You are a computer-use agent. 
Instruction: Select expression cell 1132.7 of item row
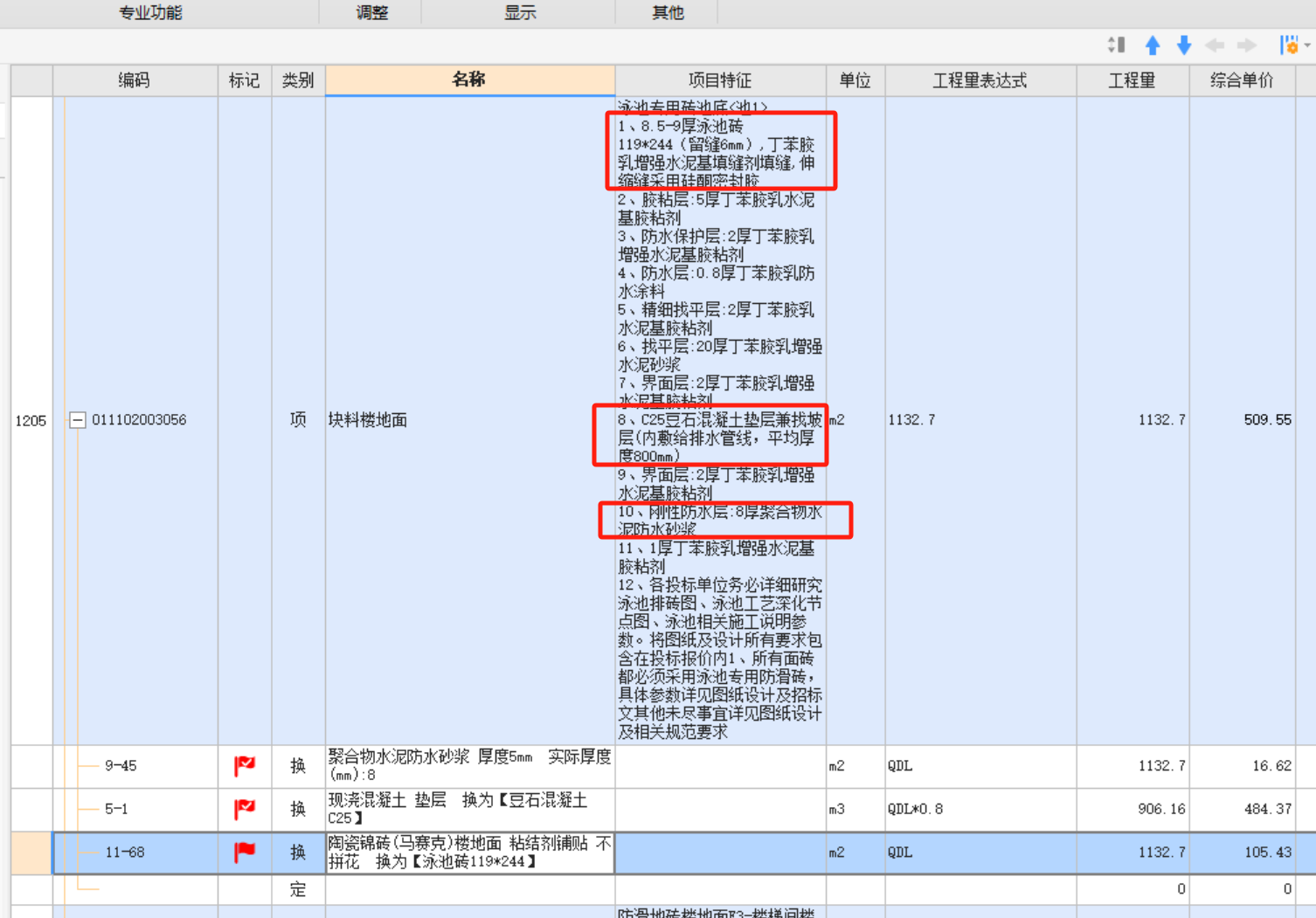coord(980,420)
